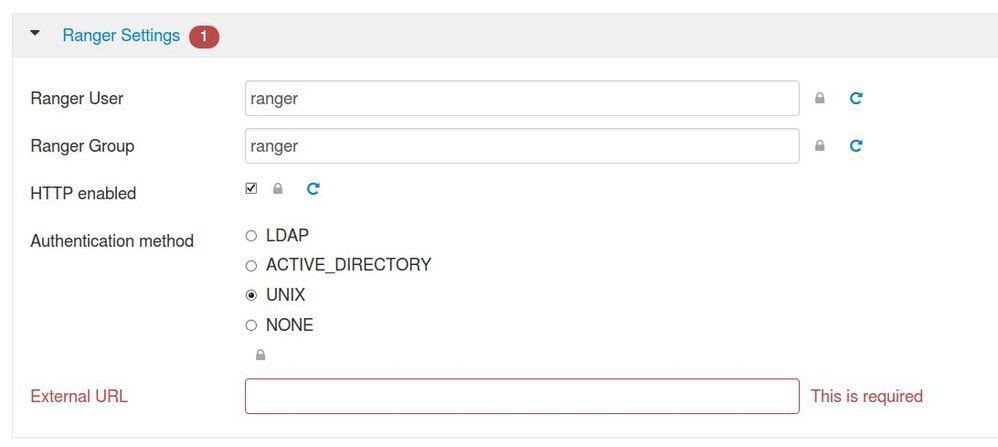
Task: Click lock icon beside Ranger User field
Action: (x=820, y=99)
